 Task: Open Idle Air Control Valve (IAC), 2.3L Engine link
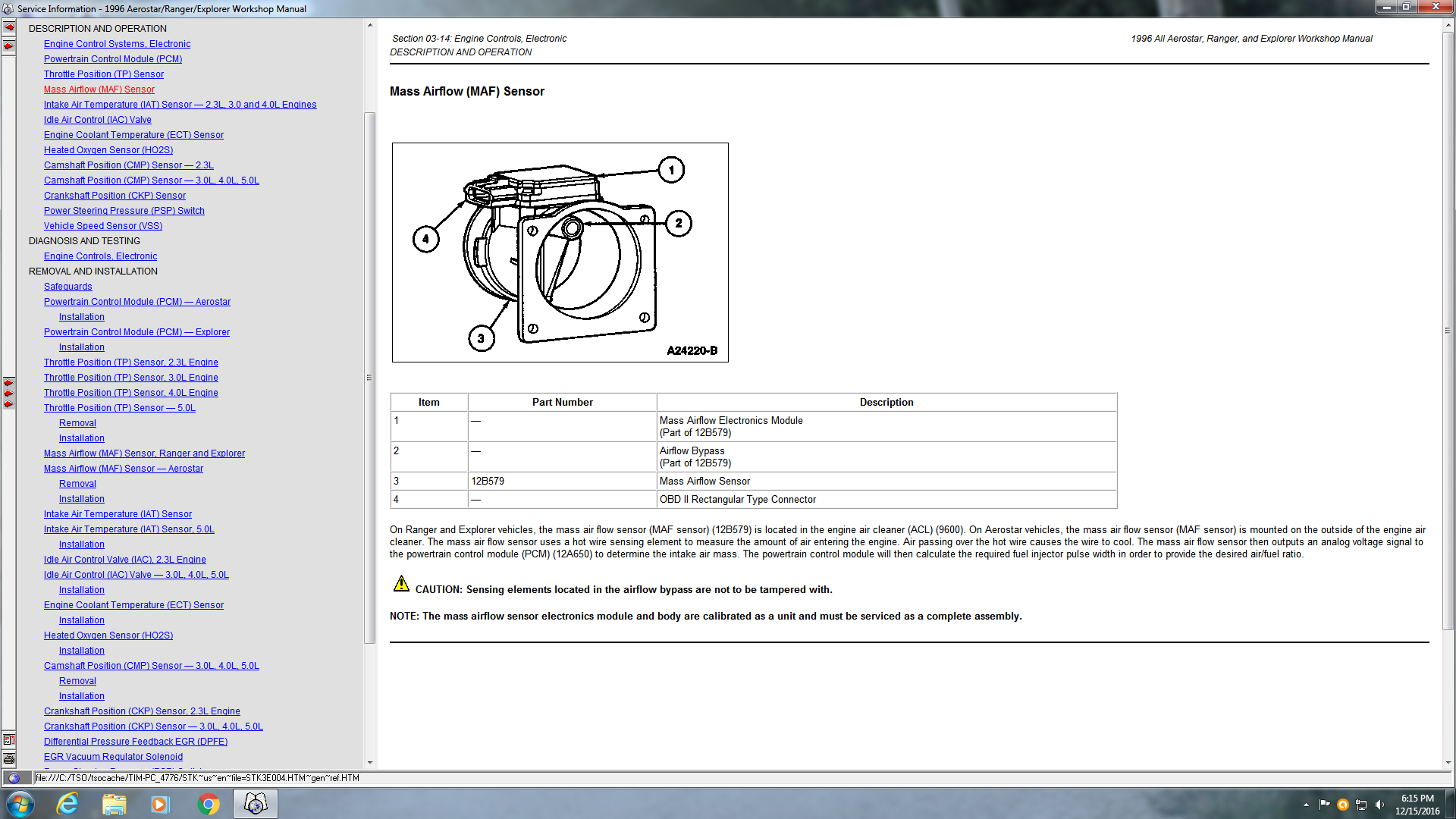tap(125, 560)
